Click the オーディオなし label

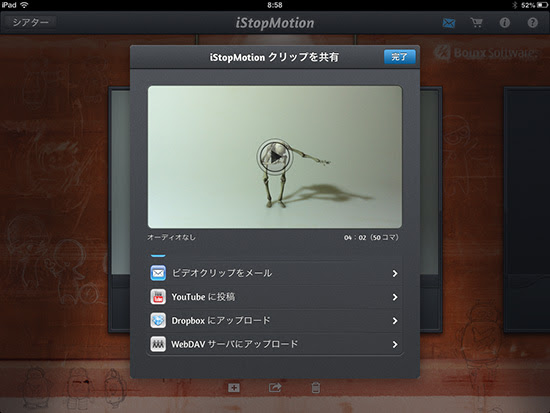(172, 237)
